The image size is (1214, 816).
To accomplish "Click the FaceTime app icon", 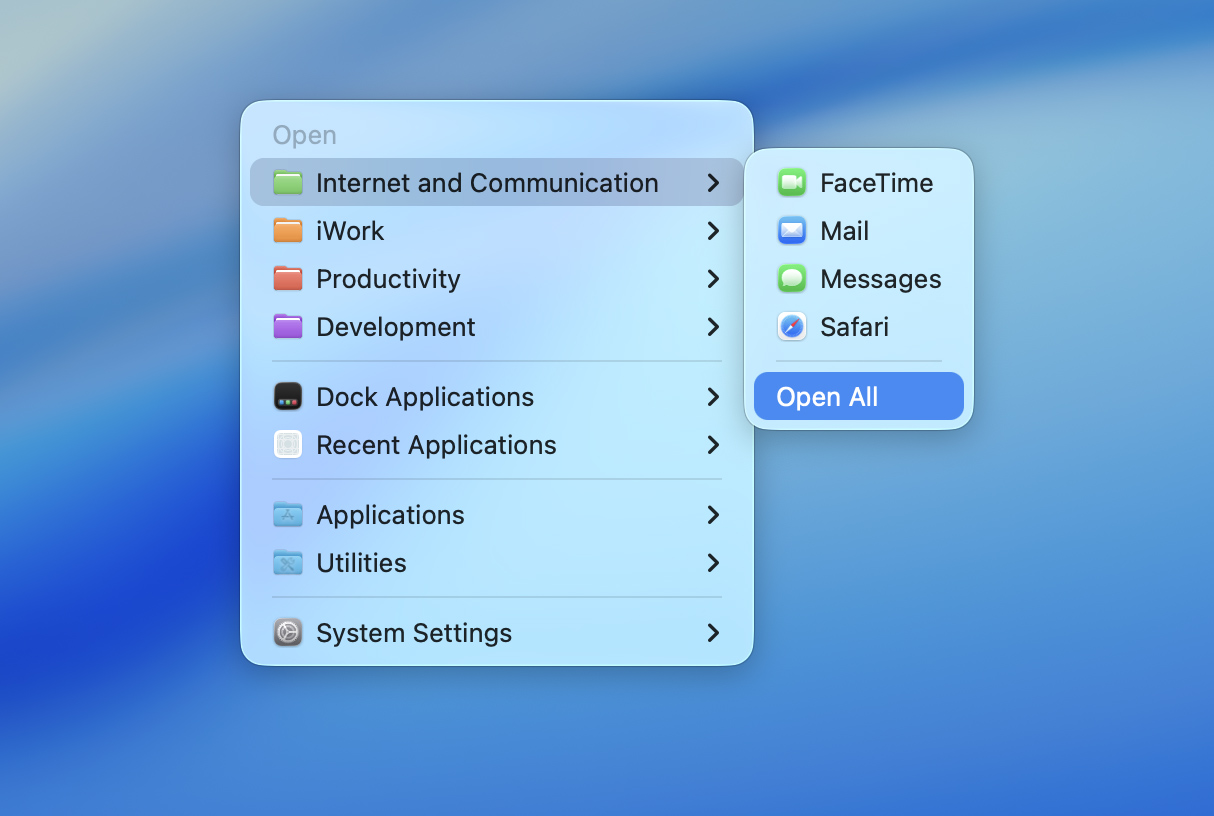I will 792,183.
